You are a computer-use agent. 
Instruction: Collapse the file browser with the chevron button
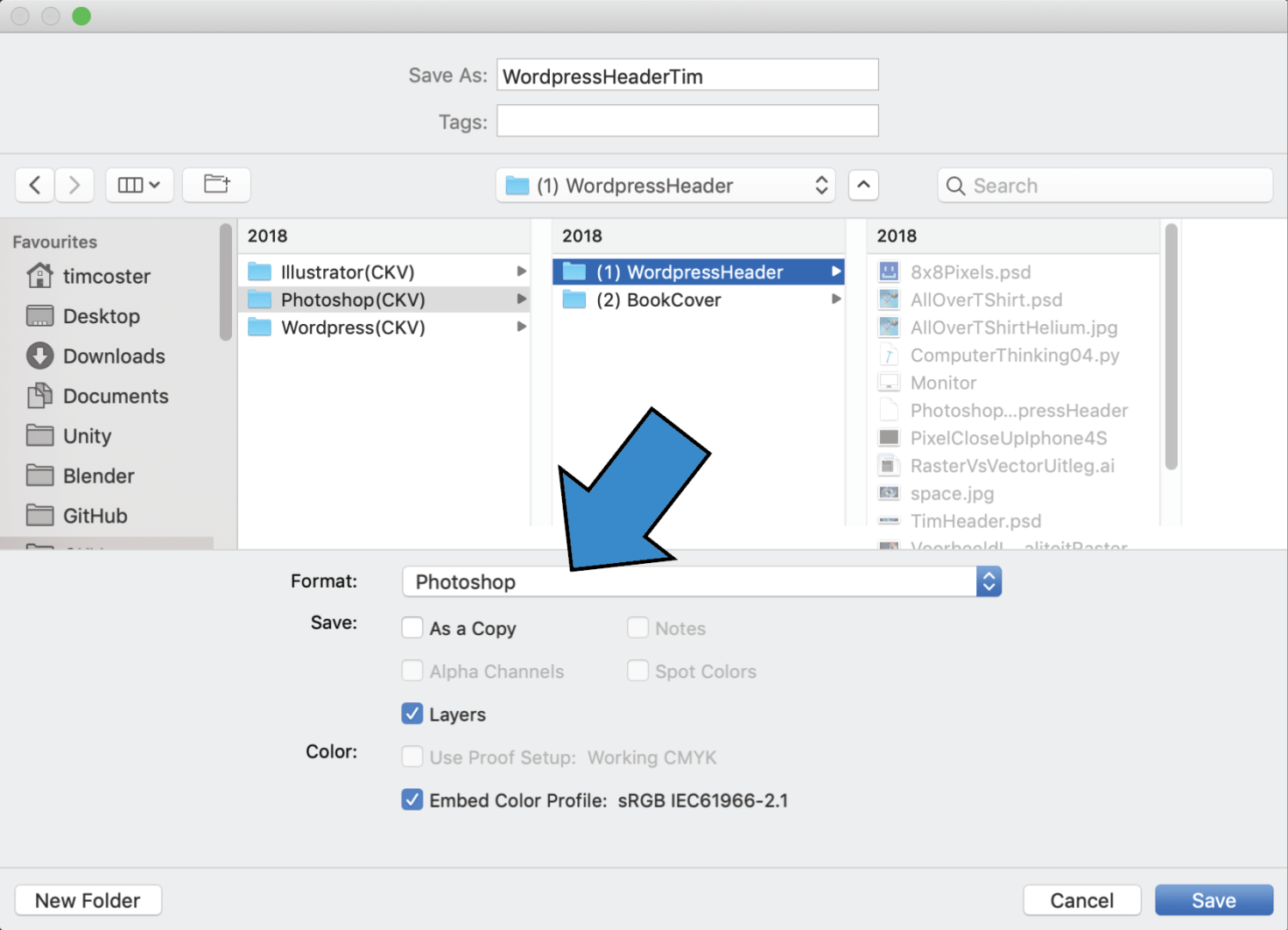coord(863,185)
